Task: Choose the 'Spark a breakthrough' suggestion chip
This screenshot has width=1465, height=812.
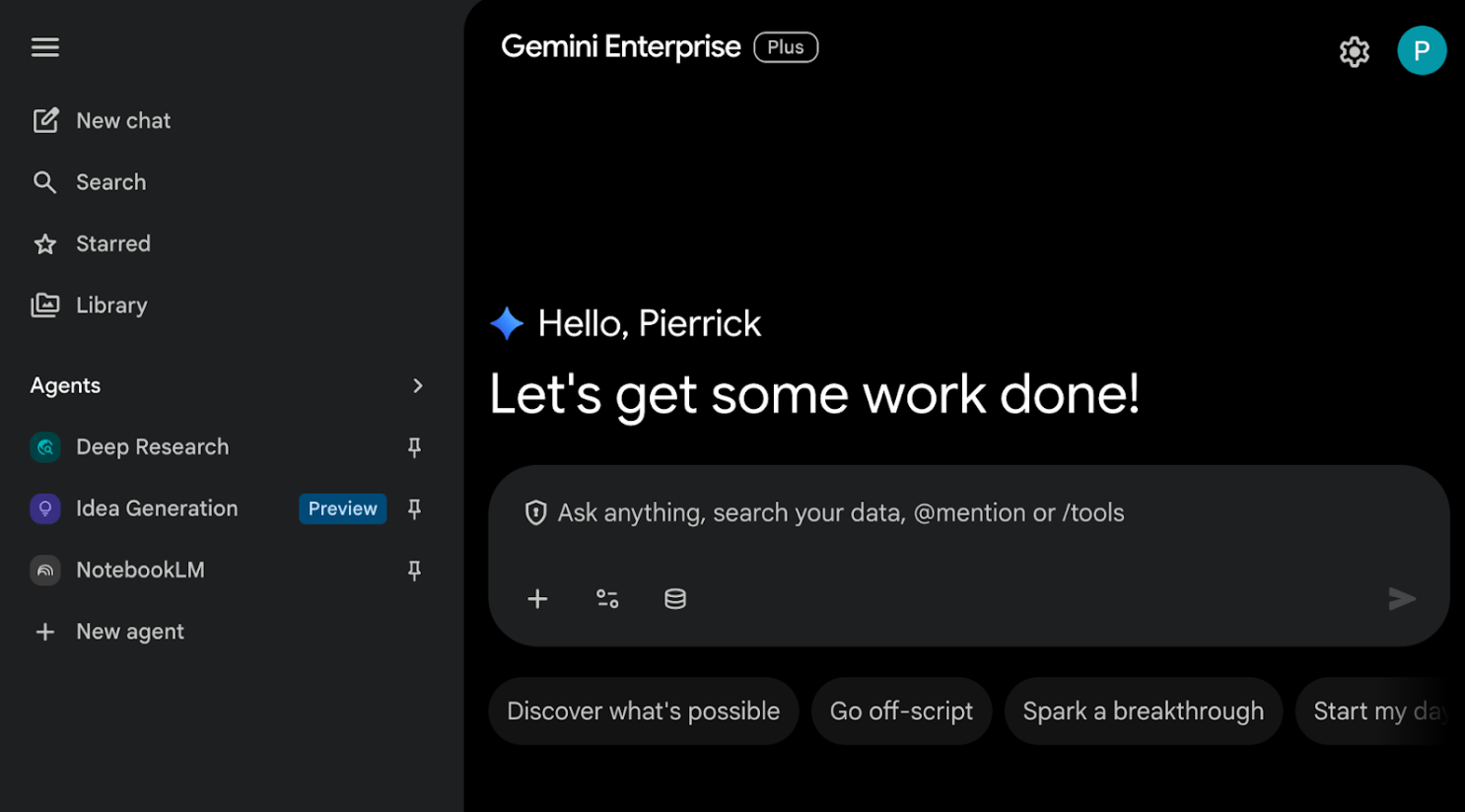Action: [x=1143, y=711]
